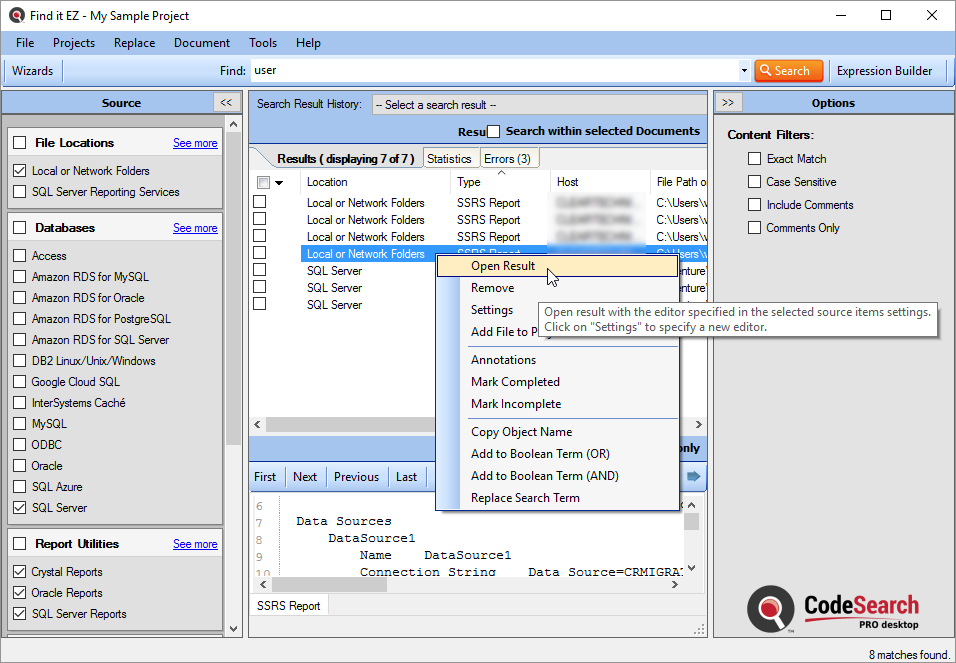Click the Search magnifier button

coord(788,71)
